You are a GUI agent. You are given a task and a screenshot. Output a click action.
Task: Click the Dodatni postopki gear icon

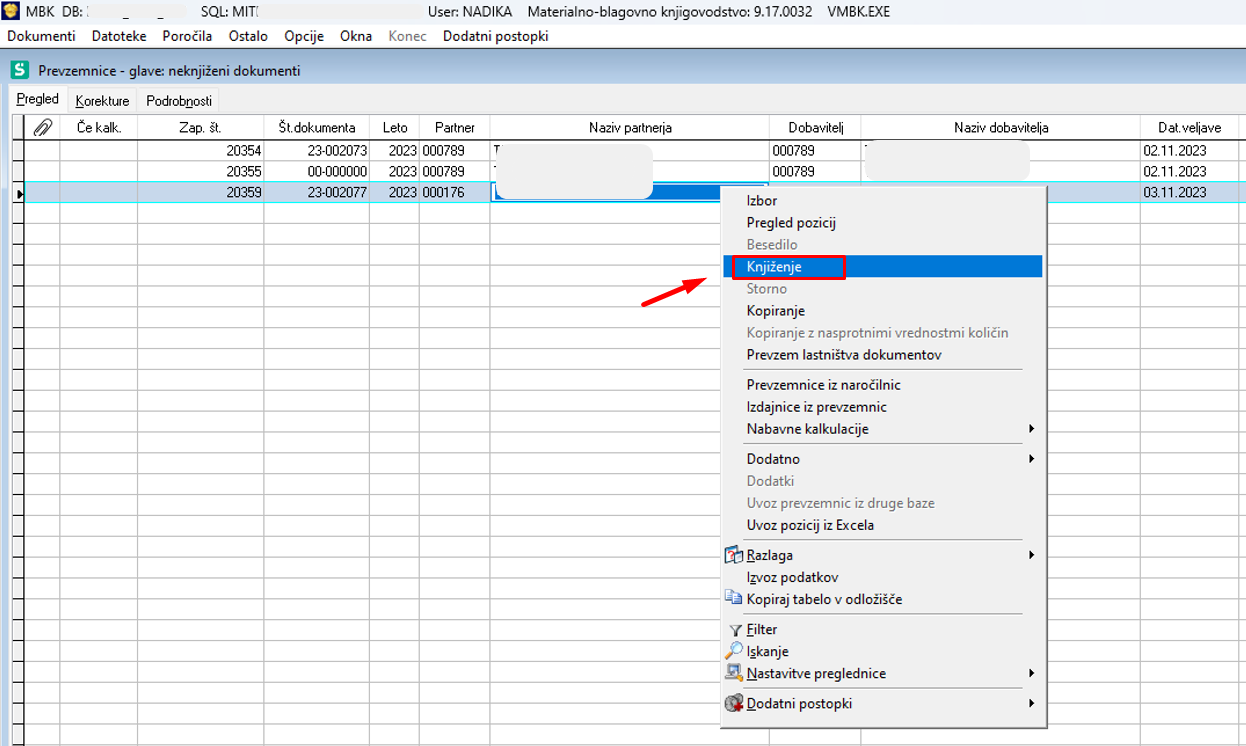tap(734, 703)
